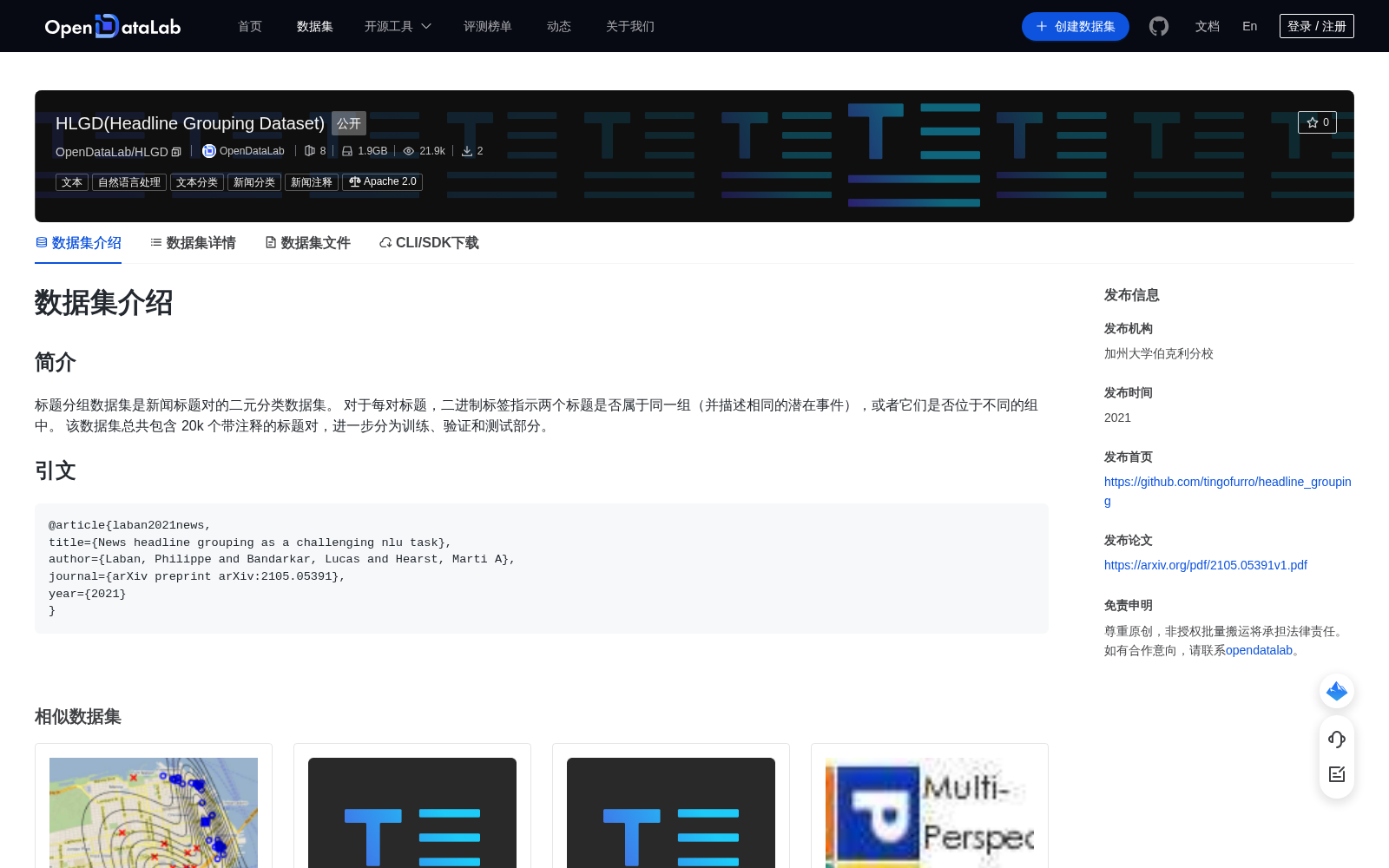Image resolution: width=1389 pixels, height=868 pixels.
Task: Click the 新闻分类 tag
Action: click(x=254, y=182)
